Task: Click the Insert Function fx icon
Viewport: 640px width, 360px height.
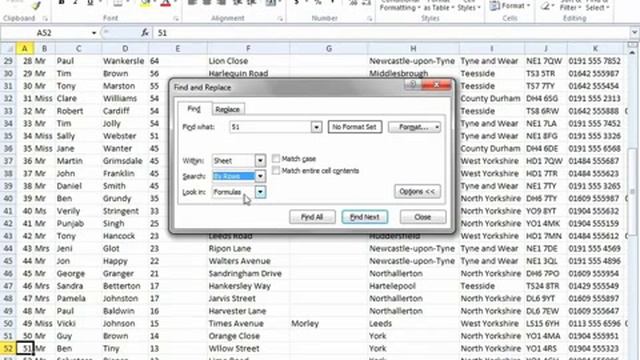Action: coord(145,33)
